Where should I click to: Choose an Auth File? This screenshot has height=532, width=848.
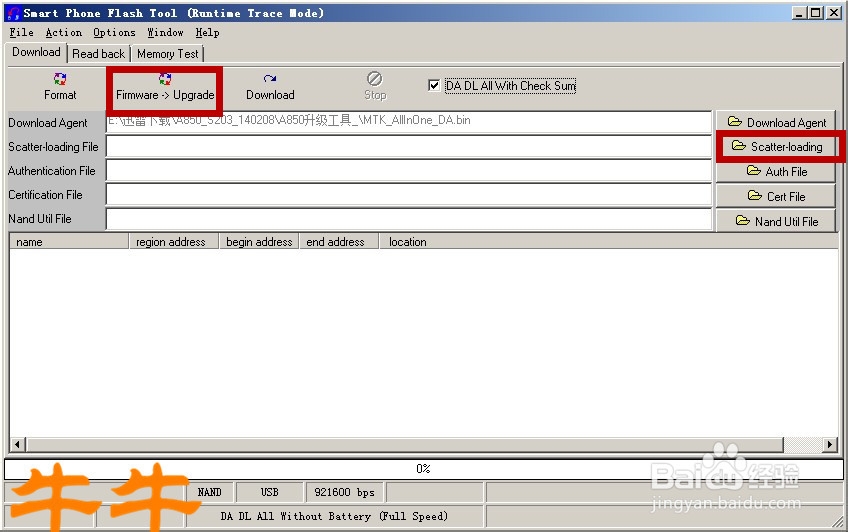[776, 171]
